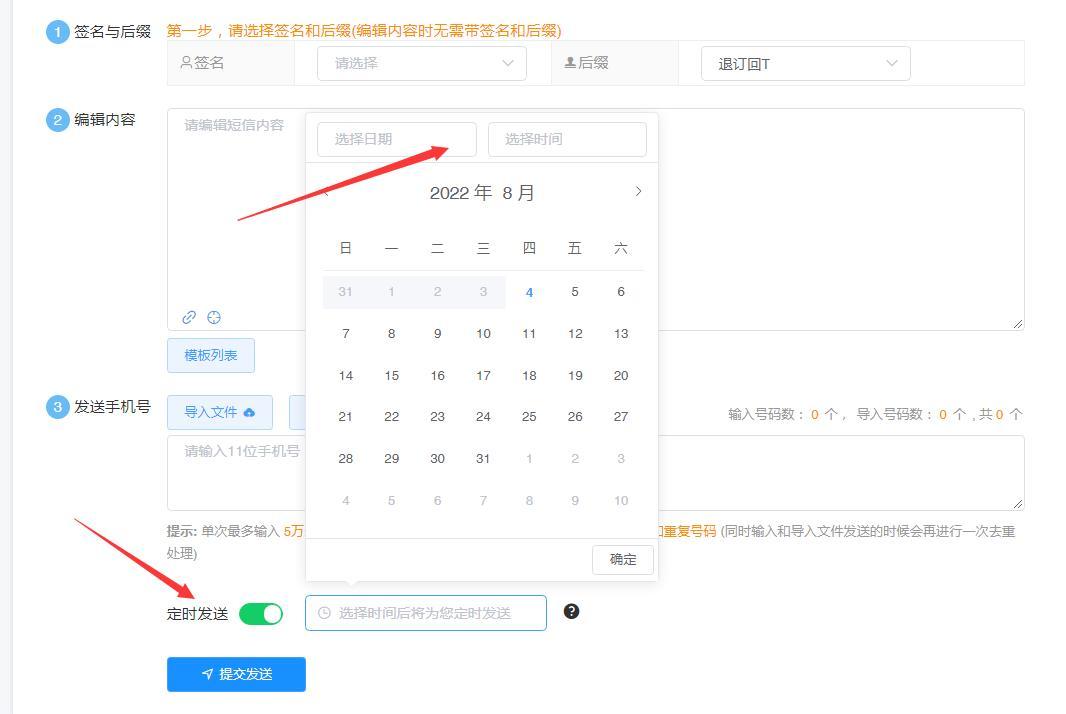Select August 12 in calendar
Image resolution: width=1066 pixels, height=714 pixels.
coord(575,334)
